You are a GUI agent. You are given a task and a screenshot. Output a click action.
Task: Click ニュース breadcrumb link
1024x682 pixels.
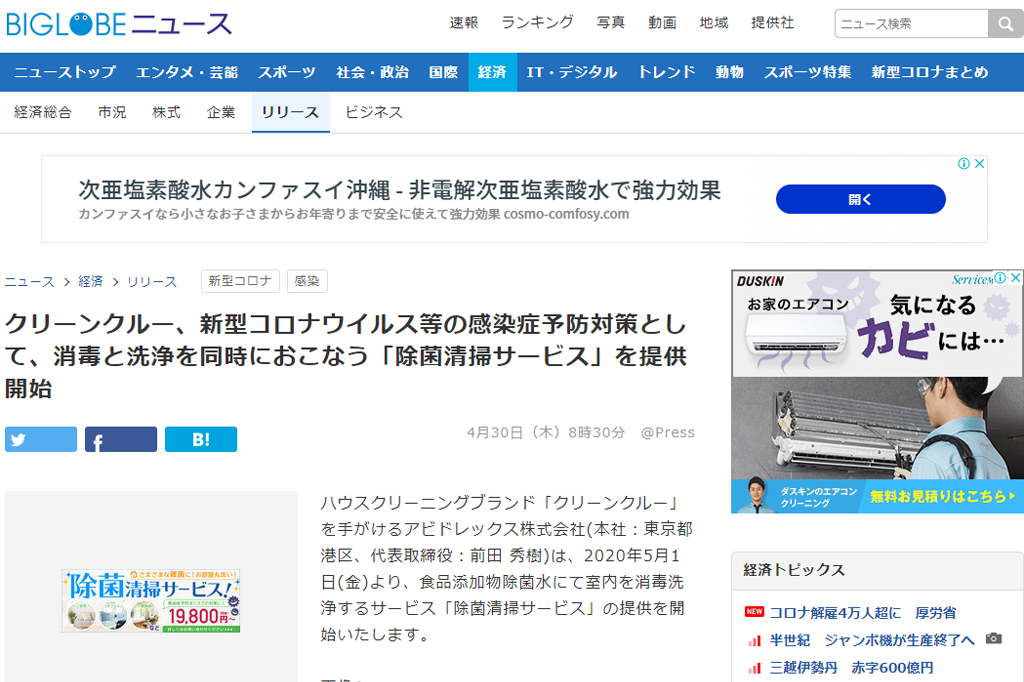pos(29,282)
